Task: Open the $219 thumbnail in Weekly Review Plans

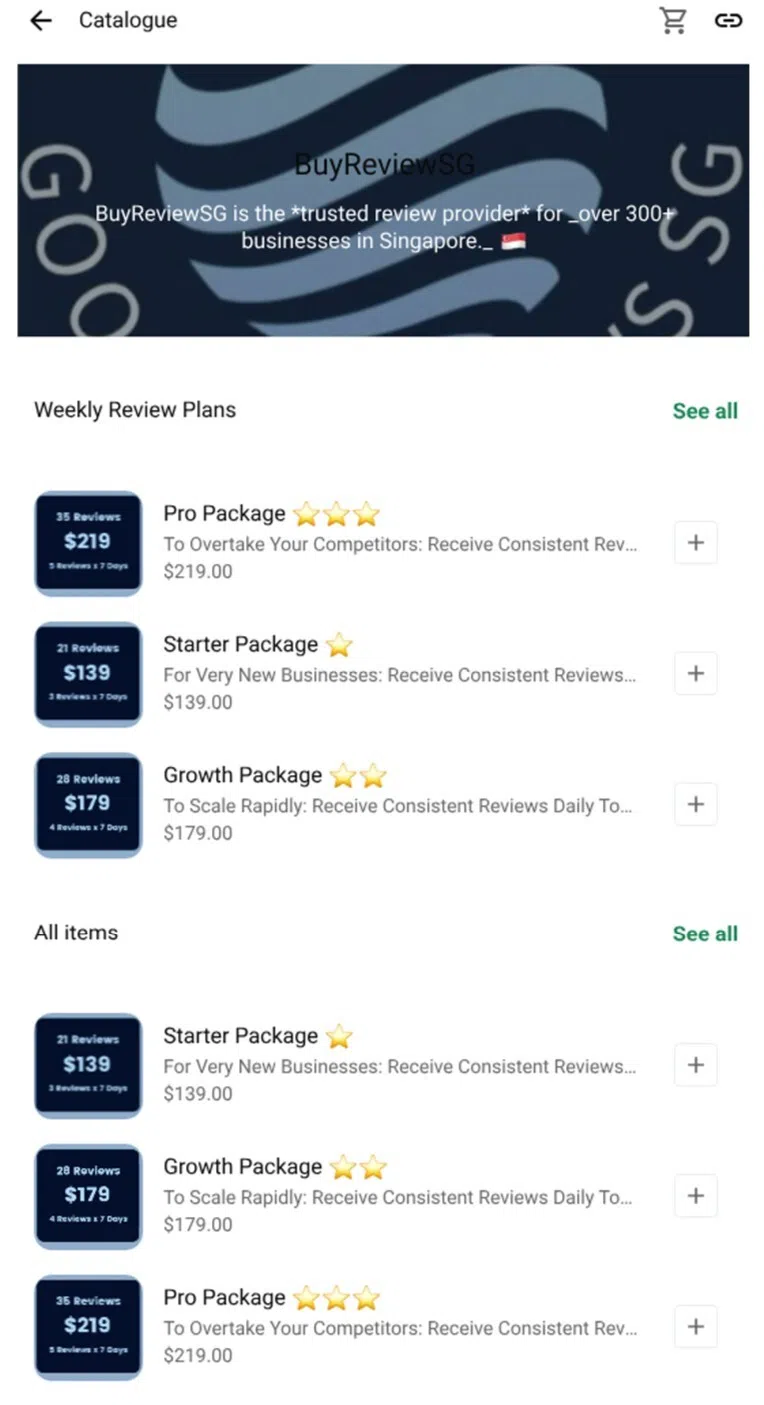Action: pyautogui.click(x=88, y=543)
